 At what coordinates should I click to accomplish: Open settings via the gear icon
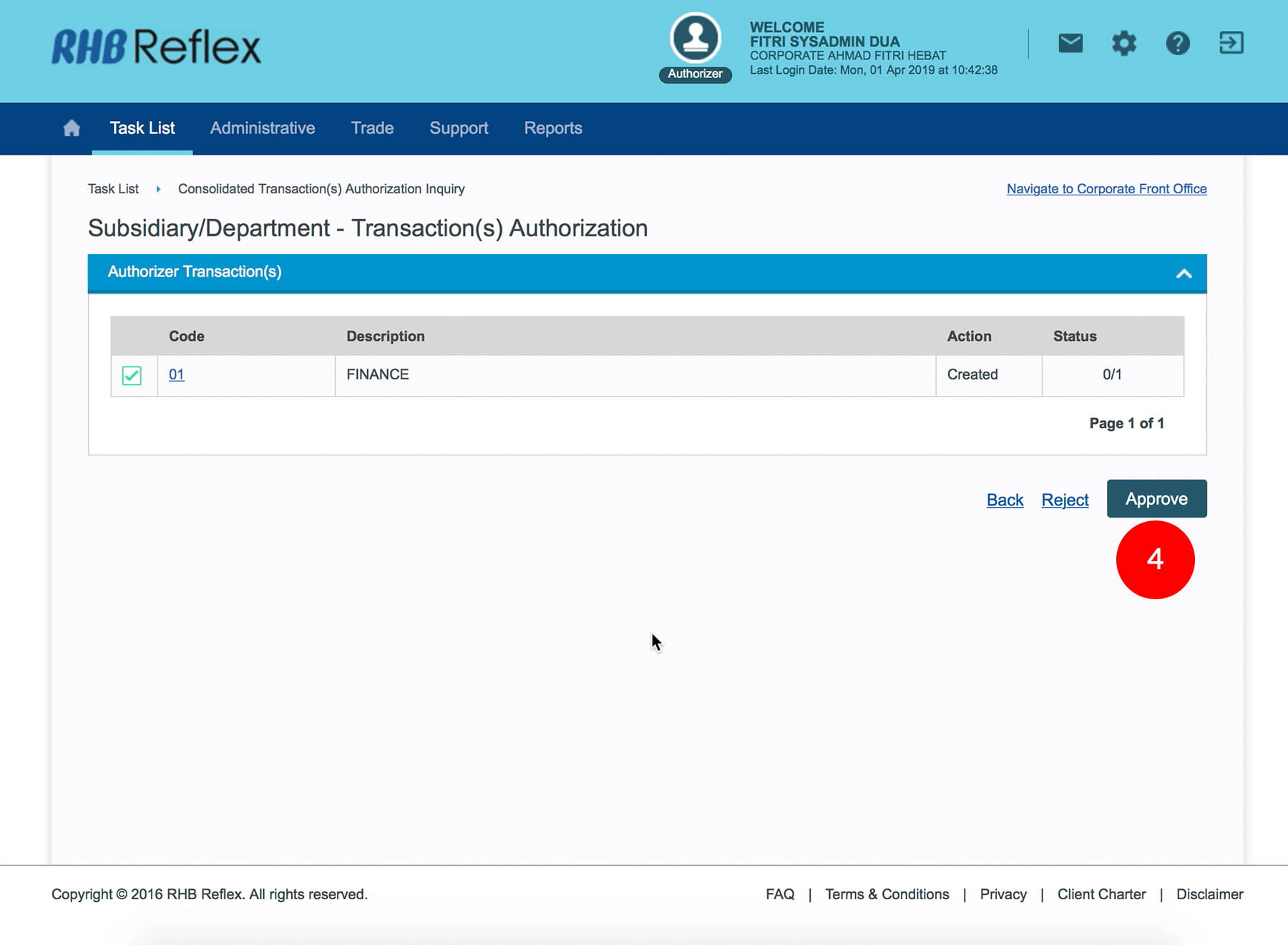pos(1123,44)
